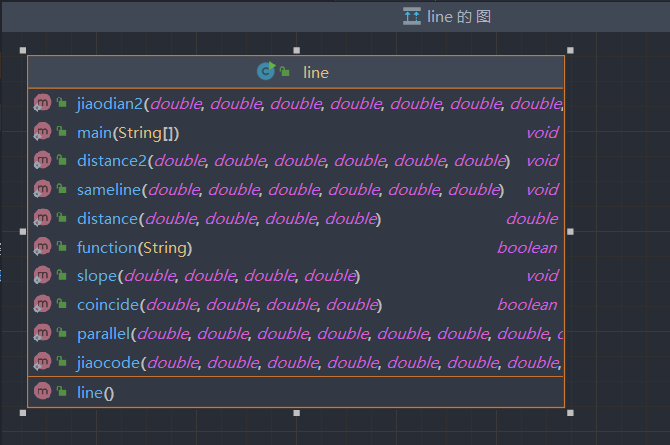
Task: Click the middle-right edge handle of the line node
Action: point(570,232)
